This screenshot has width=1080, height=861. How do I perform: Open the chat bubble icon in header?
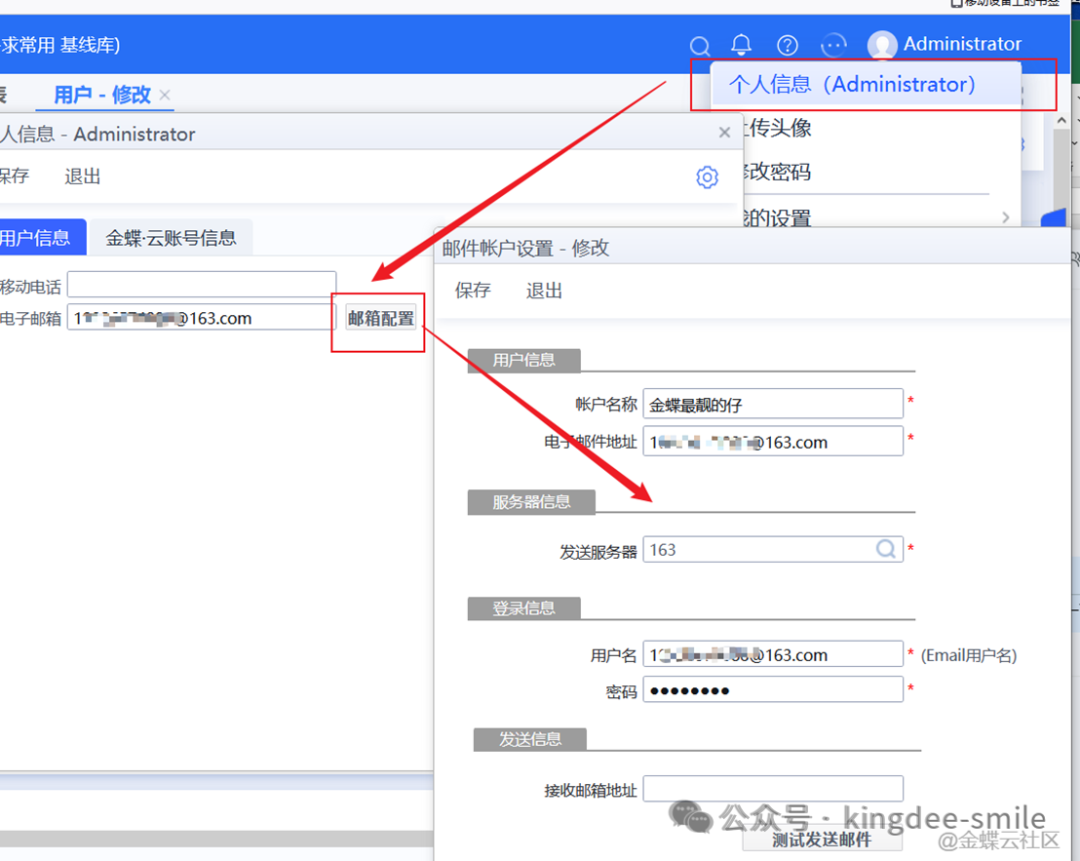833,45
